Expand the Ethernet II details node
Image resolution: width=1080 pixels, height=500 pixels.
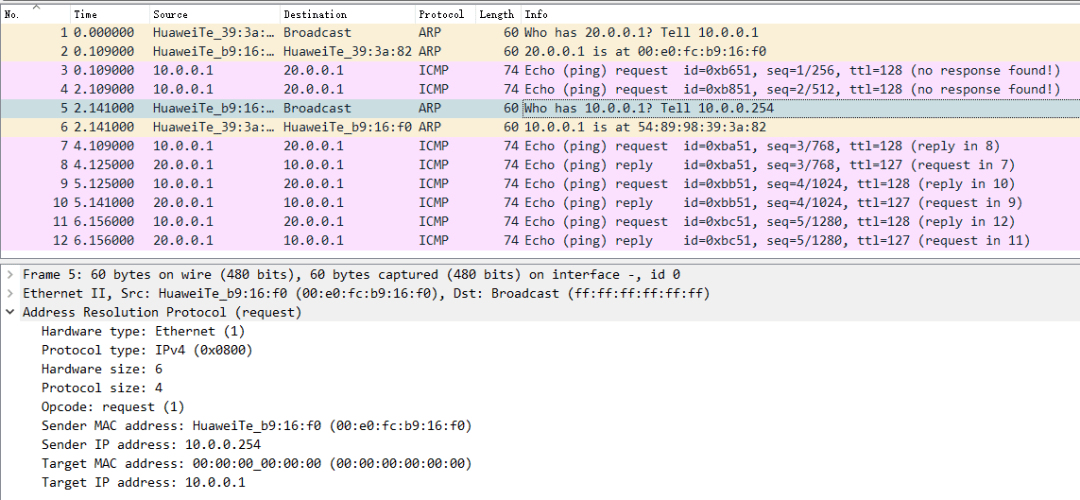[x=10, y=293]
